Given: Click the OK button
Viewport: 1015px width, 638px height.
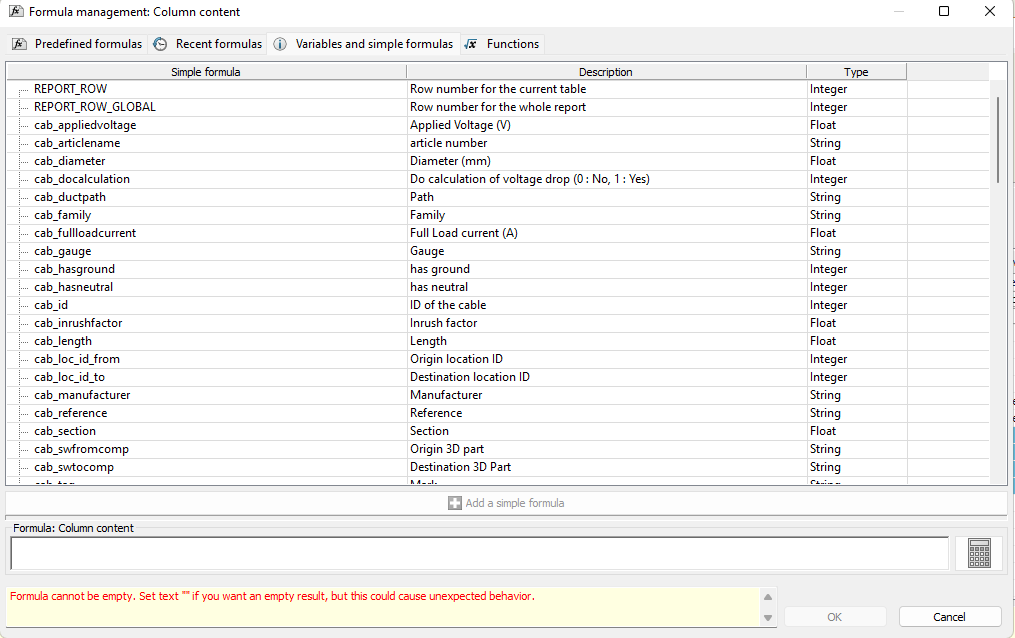Looking at the screenshot, I should tap(834, 617).
